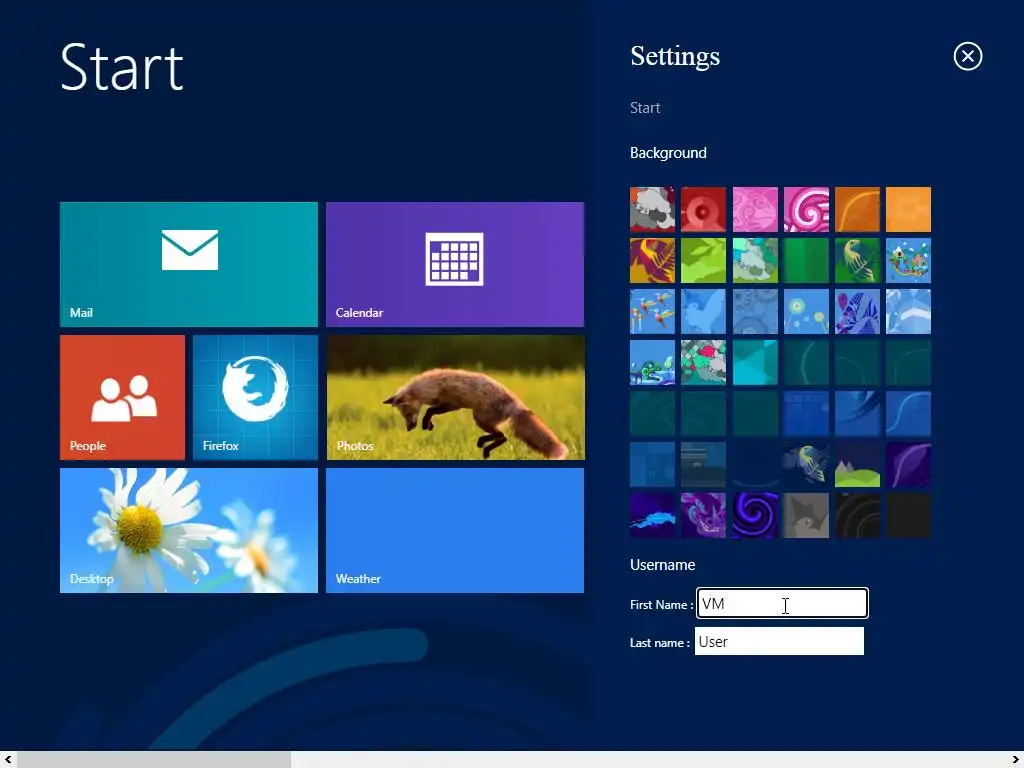Choose the colorful floating town background

click(x=908, y=261)
